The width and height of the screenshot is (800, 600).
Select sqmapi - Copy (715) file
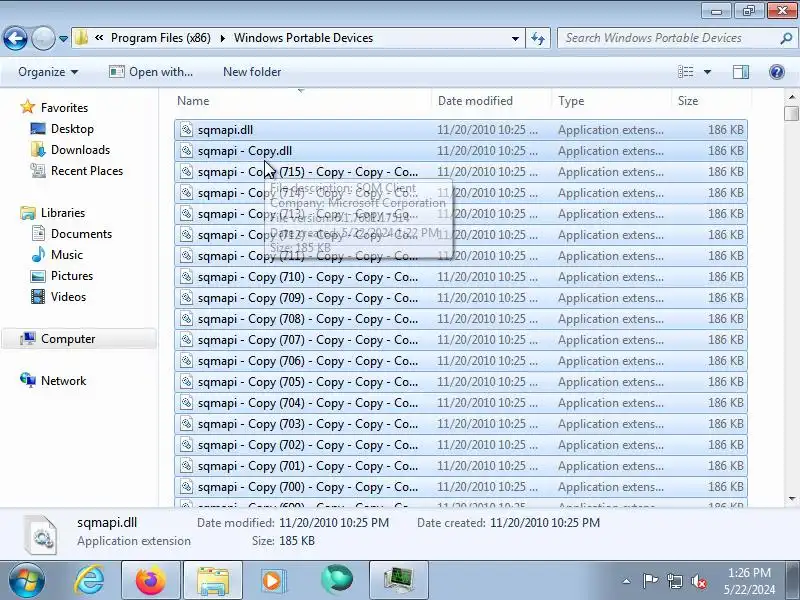tap(461, 171)
